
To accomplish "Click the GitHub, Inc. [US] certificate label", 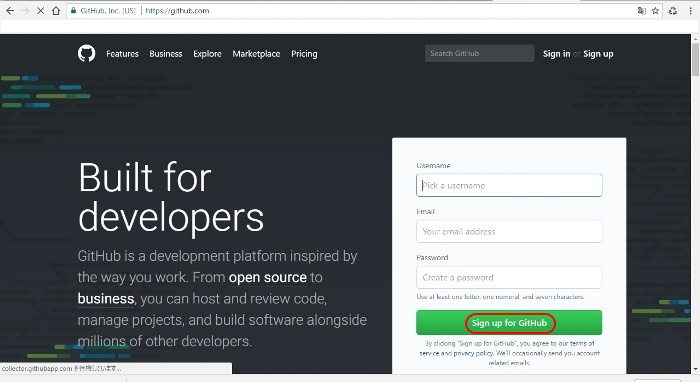I will click(108, 11).
